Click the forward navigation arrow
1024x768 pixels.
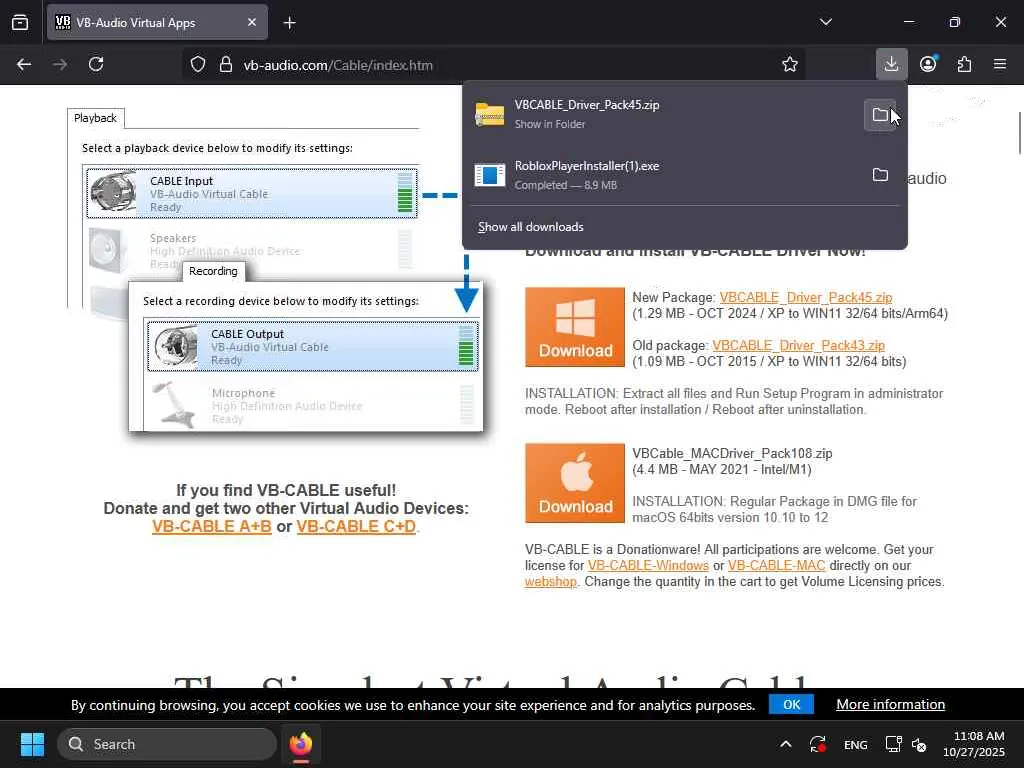point(60,64)
